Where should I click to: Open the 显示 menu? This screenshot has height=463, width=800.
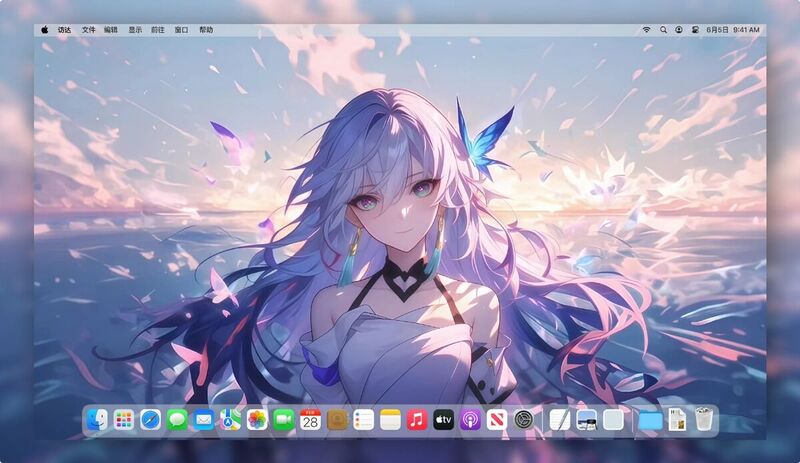[x=135, y=30]
